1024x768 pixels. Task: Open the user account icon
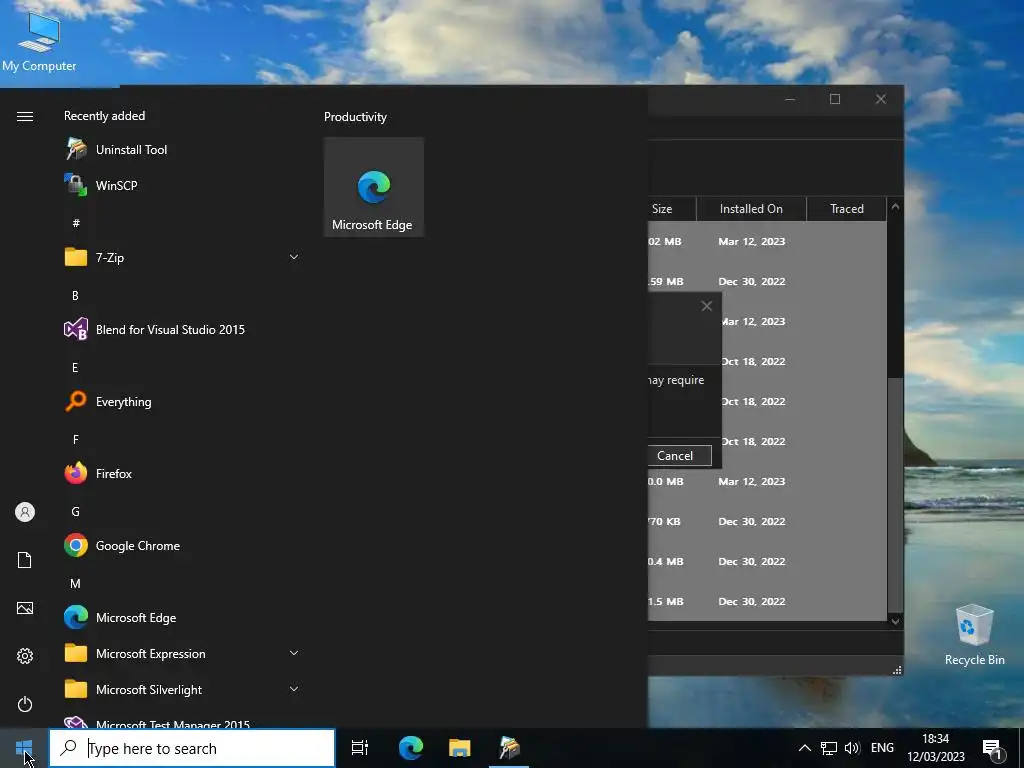[x=25, y=512]
